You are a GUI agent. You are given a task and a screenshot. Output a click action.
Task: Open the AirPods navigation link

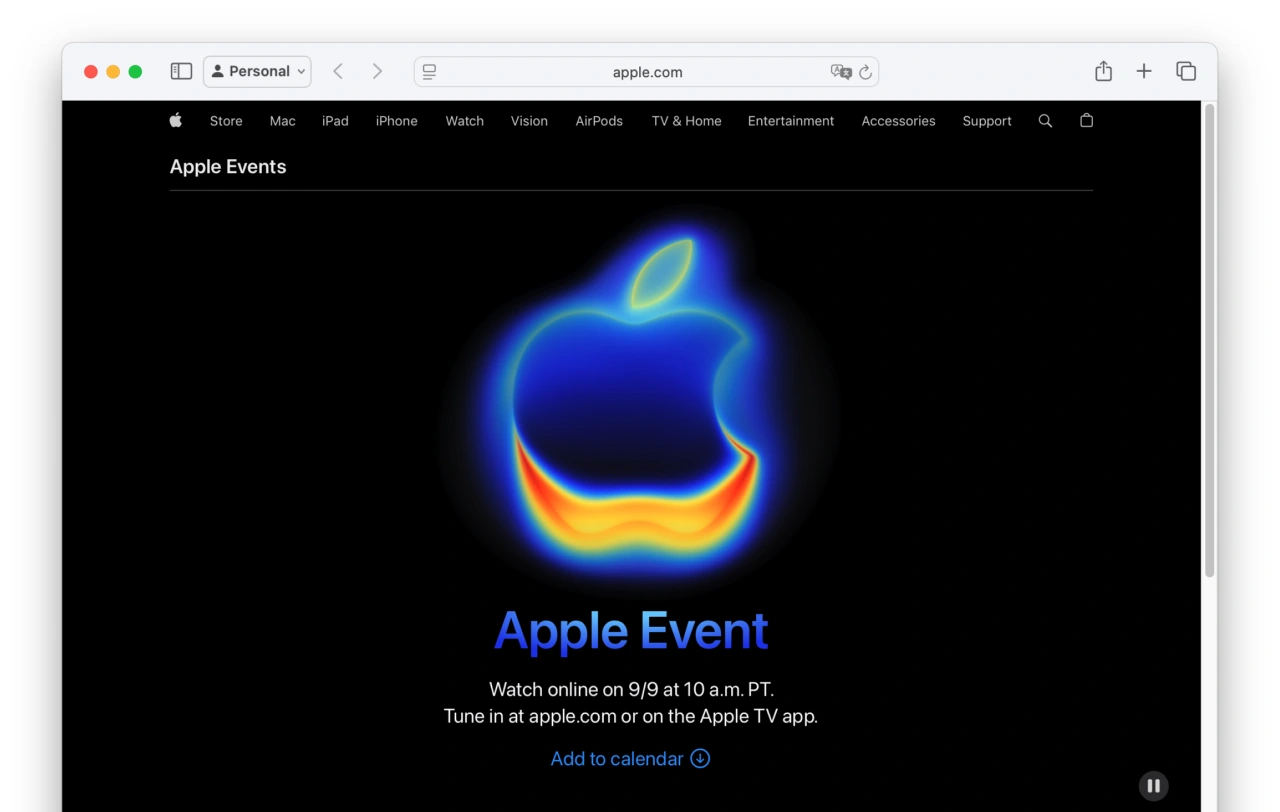click(x=599, y=121)
